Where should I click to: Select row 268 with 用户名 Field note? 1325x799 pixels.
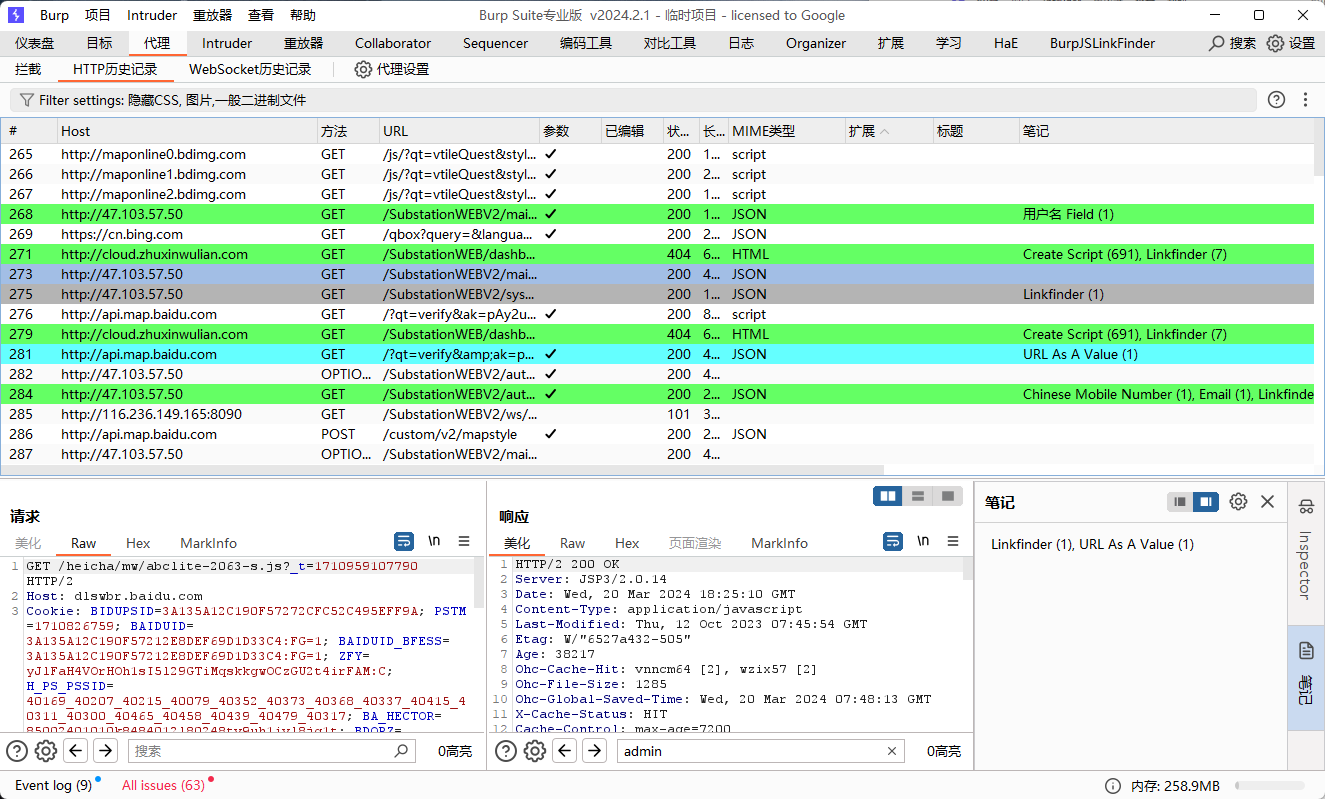pyautogui.click(x=658, y=214)
